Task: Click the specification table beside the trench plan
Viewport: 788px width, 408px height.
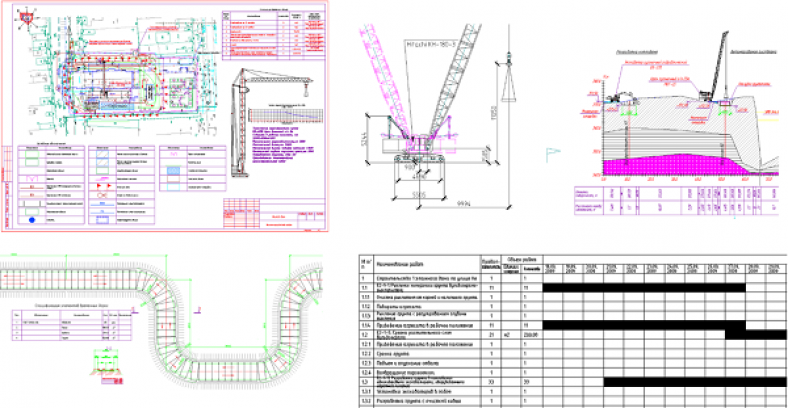Action: [72, 324]
